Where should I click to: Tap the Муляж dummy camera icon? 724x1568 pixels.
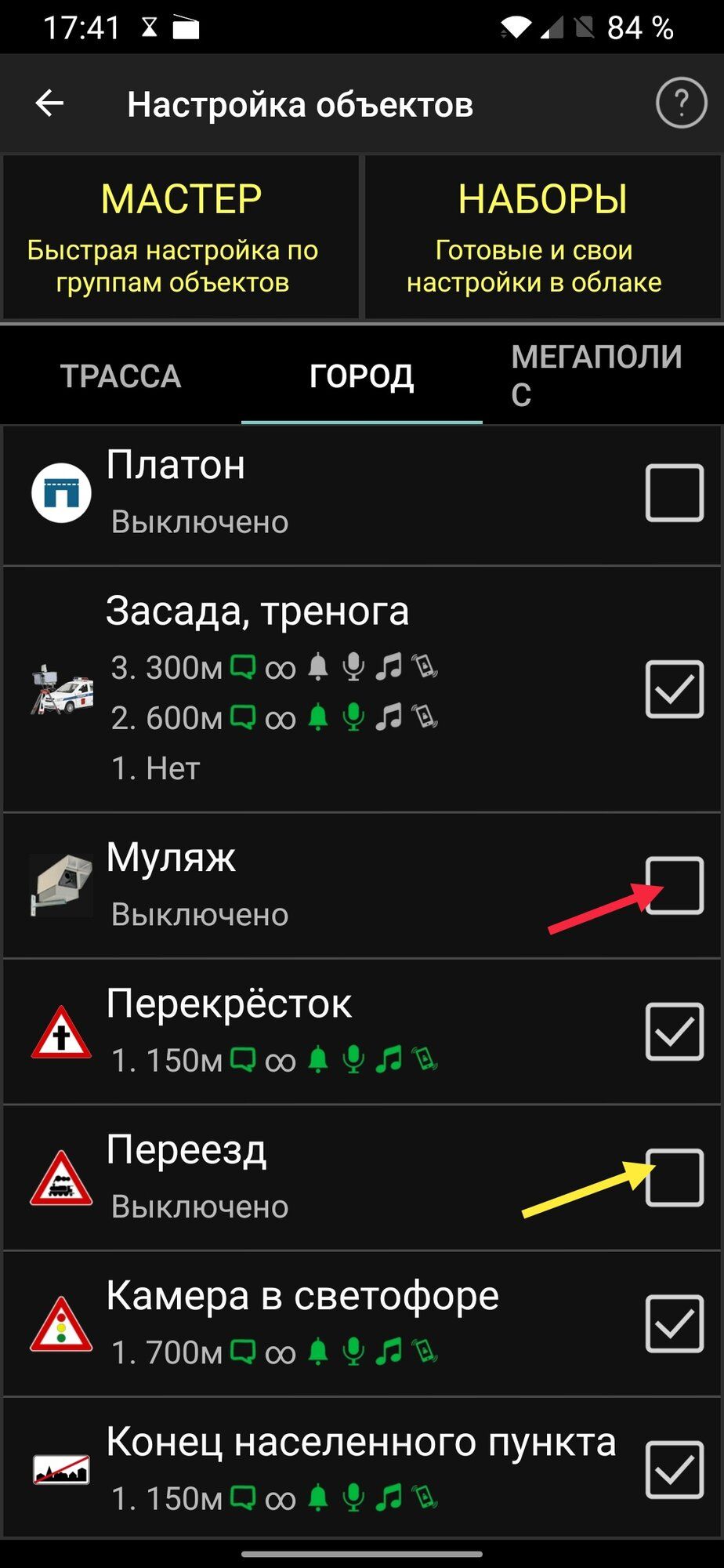tap(61, 885)
